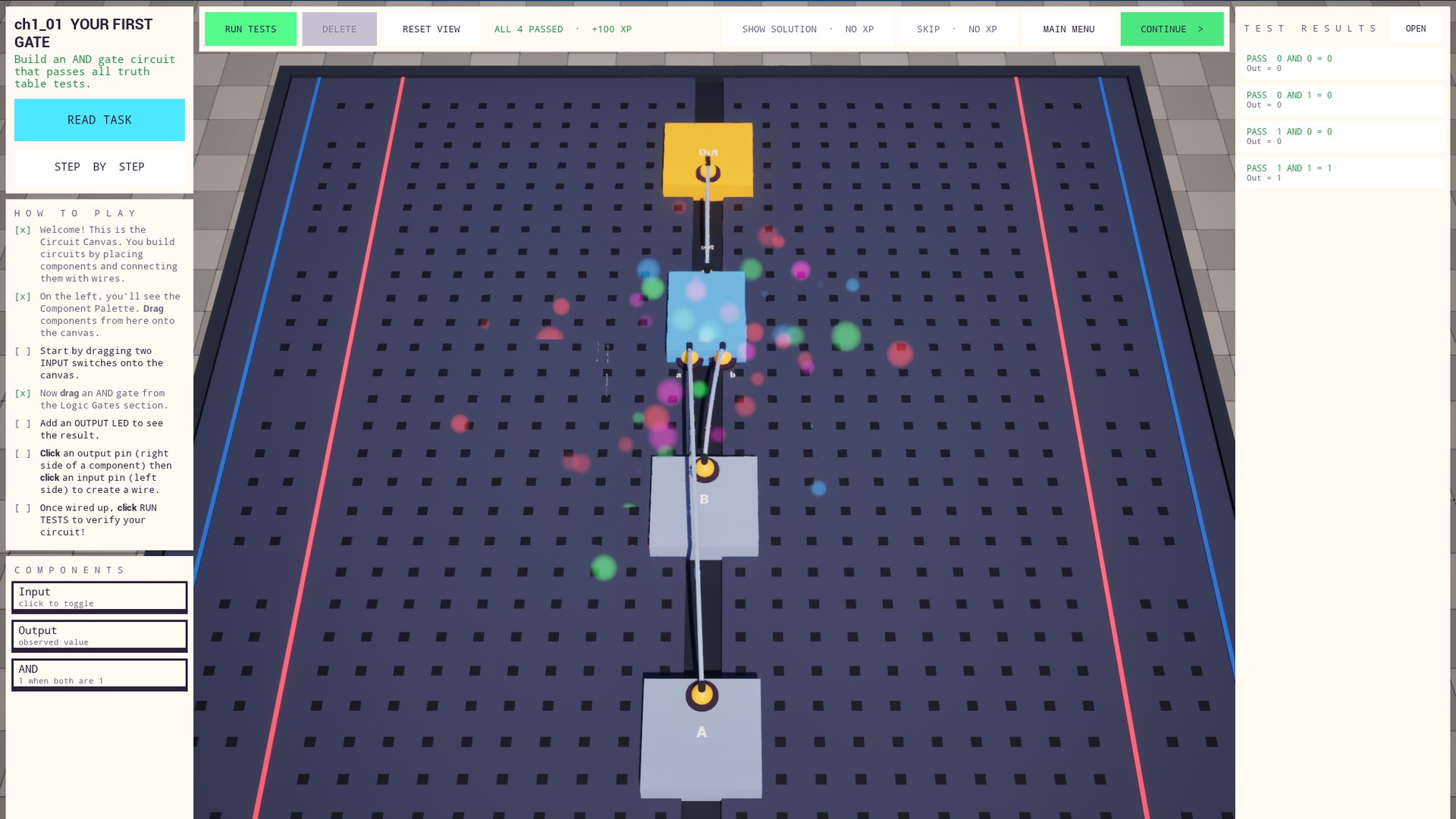
Task: Pick the Input component from the palette
Action: [x=99, y=597]
